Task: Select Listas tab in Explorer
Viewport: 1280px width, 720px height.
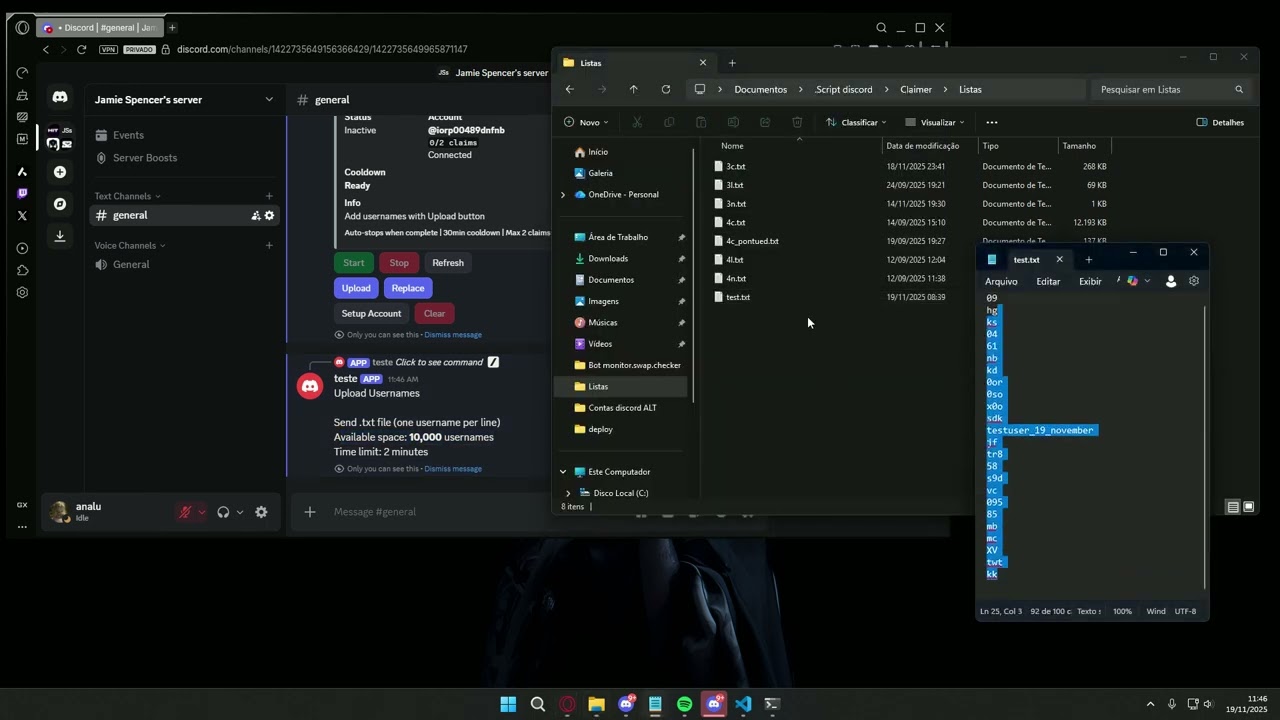Action: point(634,63)
